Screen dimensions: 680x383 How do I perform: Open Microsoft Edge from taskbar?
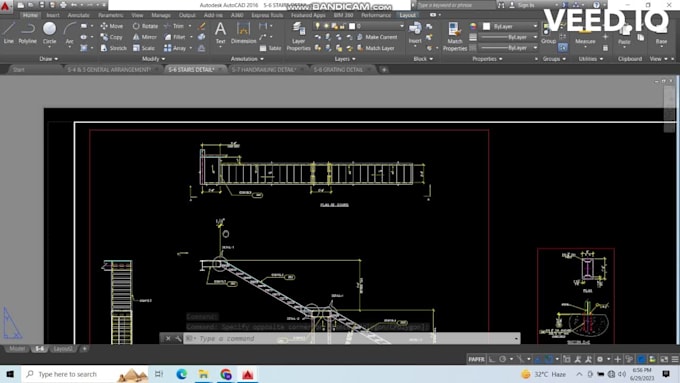182,374
